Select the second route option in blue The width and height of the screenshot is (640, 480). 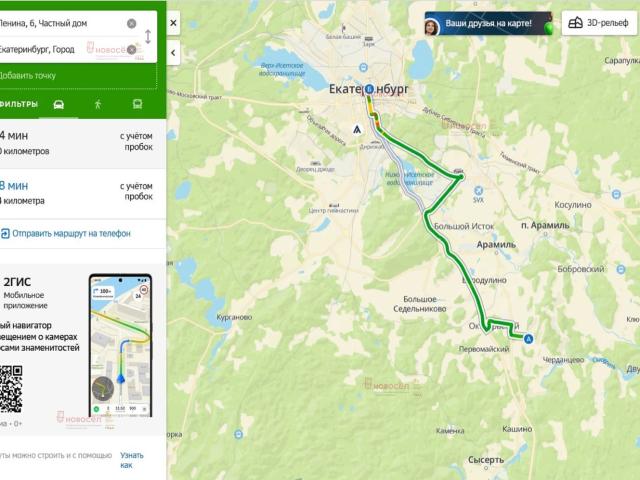[x=83, y=193]
